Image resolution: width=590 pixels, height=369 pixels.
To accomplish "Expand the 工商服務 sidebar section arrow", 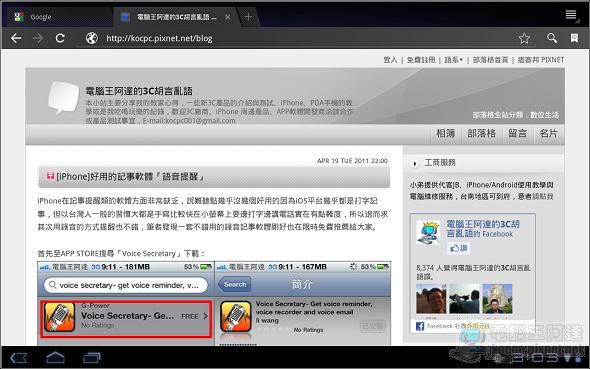I will pyautogui.click(x=415, y=164).
